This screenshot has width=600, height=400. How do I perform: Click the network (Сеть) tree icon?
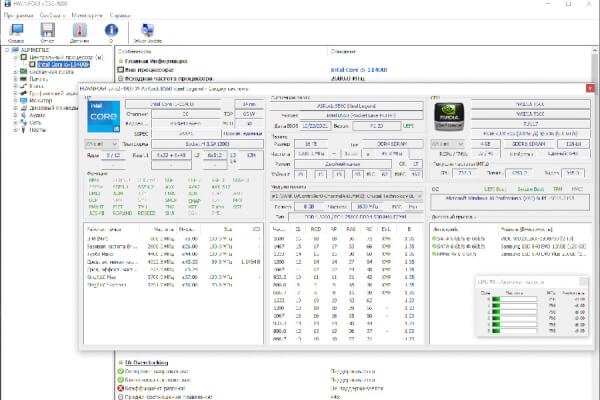click(x=24, y=122)
